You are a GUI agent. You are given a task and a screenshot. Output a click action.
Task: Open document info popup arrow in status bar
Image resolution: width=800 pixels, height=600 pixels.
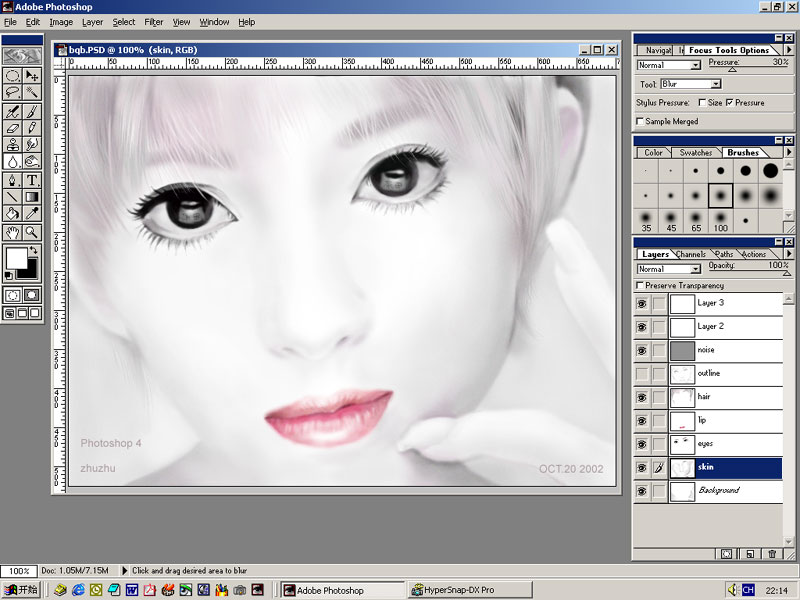124,570
